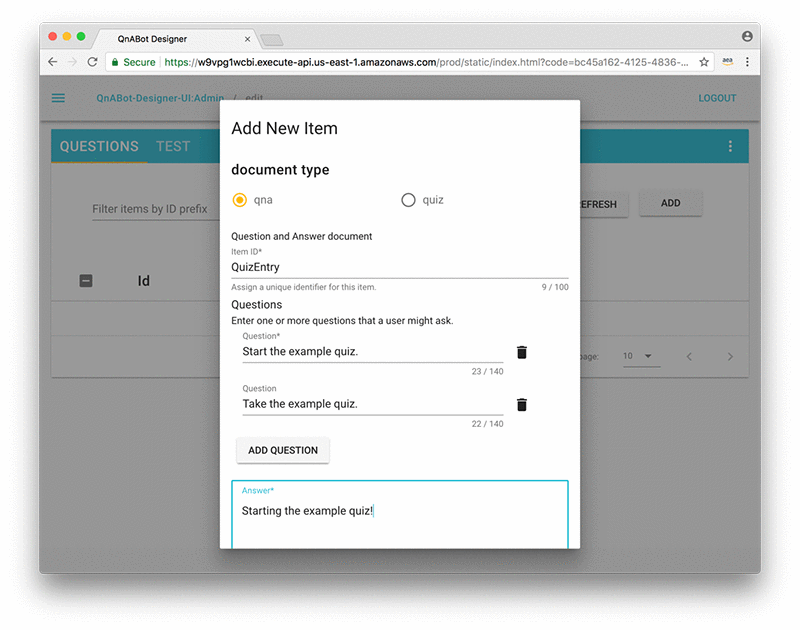
Task: Click the QnABot-Designer-UI:Admin breadcrumb
Action: [160, 98]
